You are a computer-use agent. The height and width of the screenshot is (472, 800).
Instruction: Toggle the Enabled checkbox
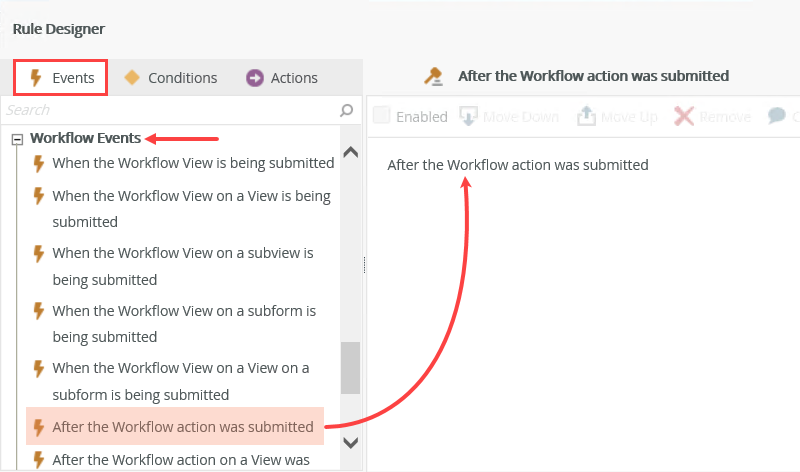coord(381,116)
